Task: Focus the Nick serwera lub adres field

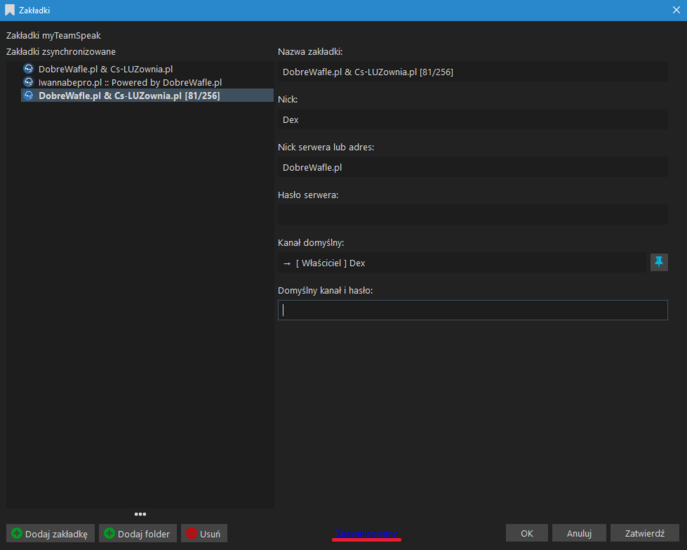Action: [x=472, y=167]
